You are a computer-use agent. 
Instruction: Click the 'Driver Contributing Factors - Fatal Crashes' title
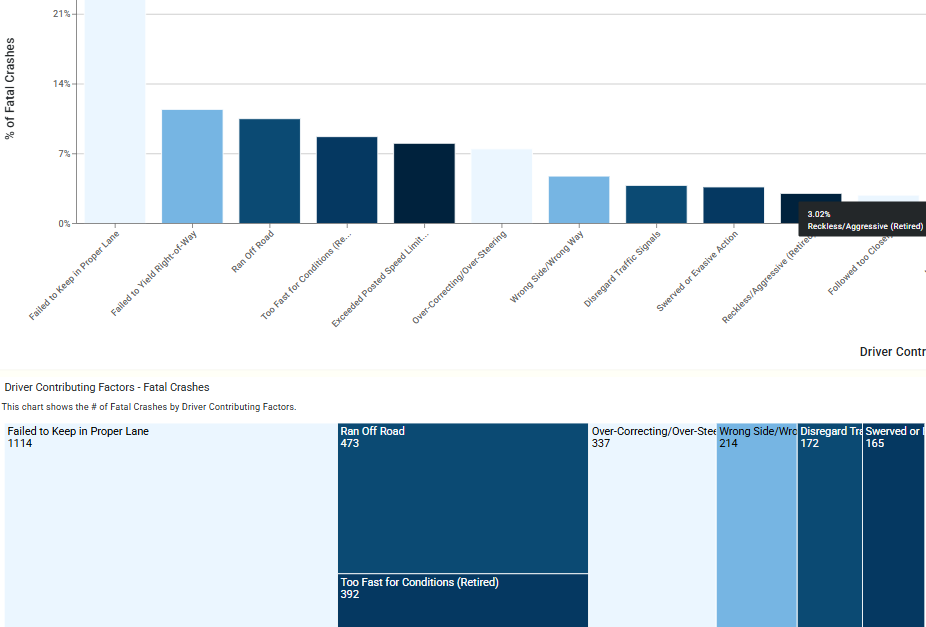coord(106,387)
